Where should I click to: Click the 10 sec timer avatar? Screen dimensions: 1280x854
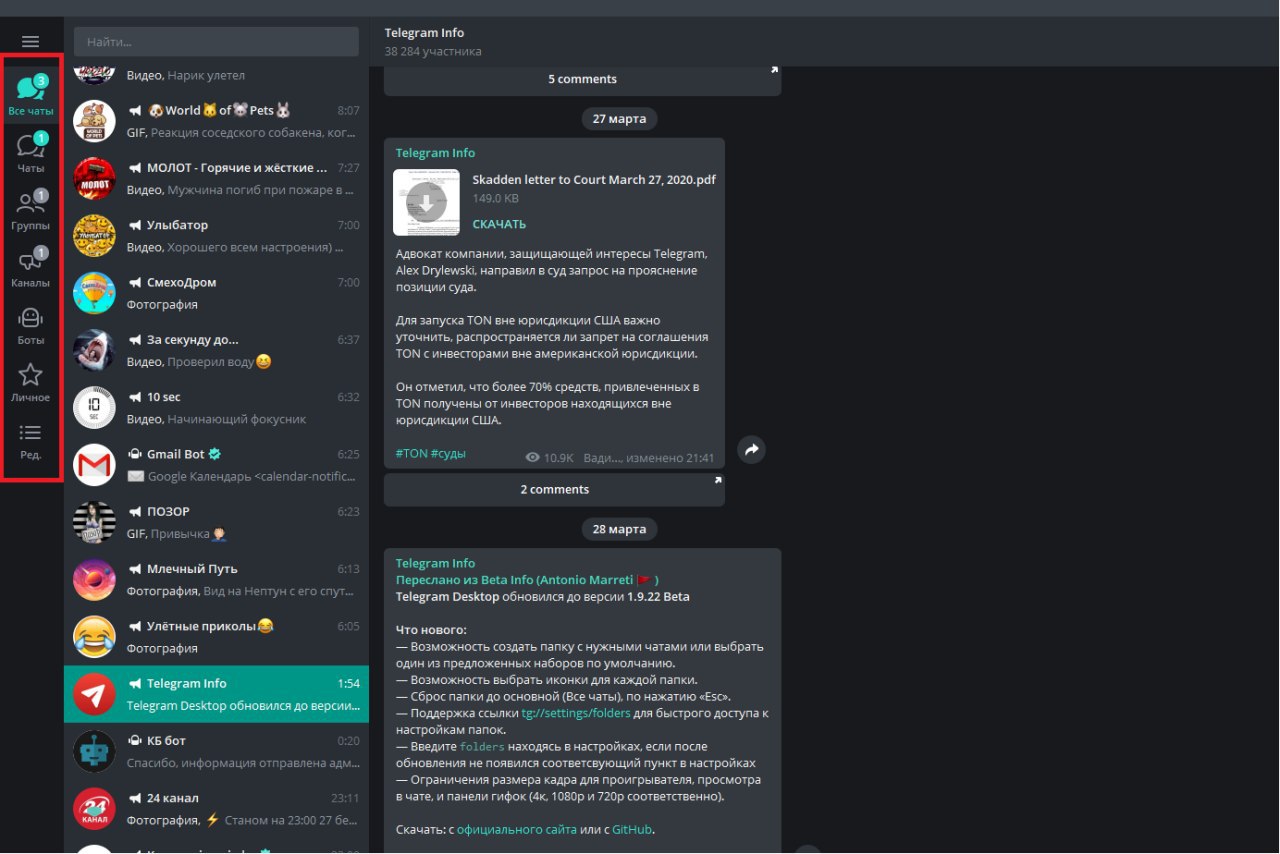tap(95, 408)
